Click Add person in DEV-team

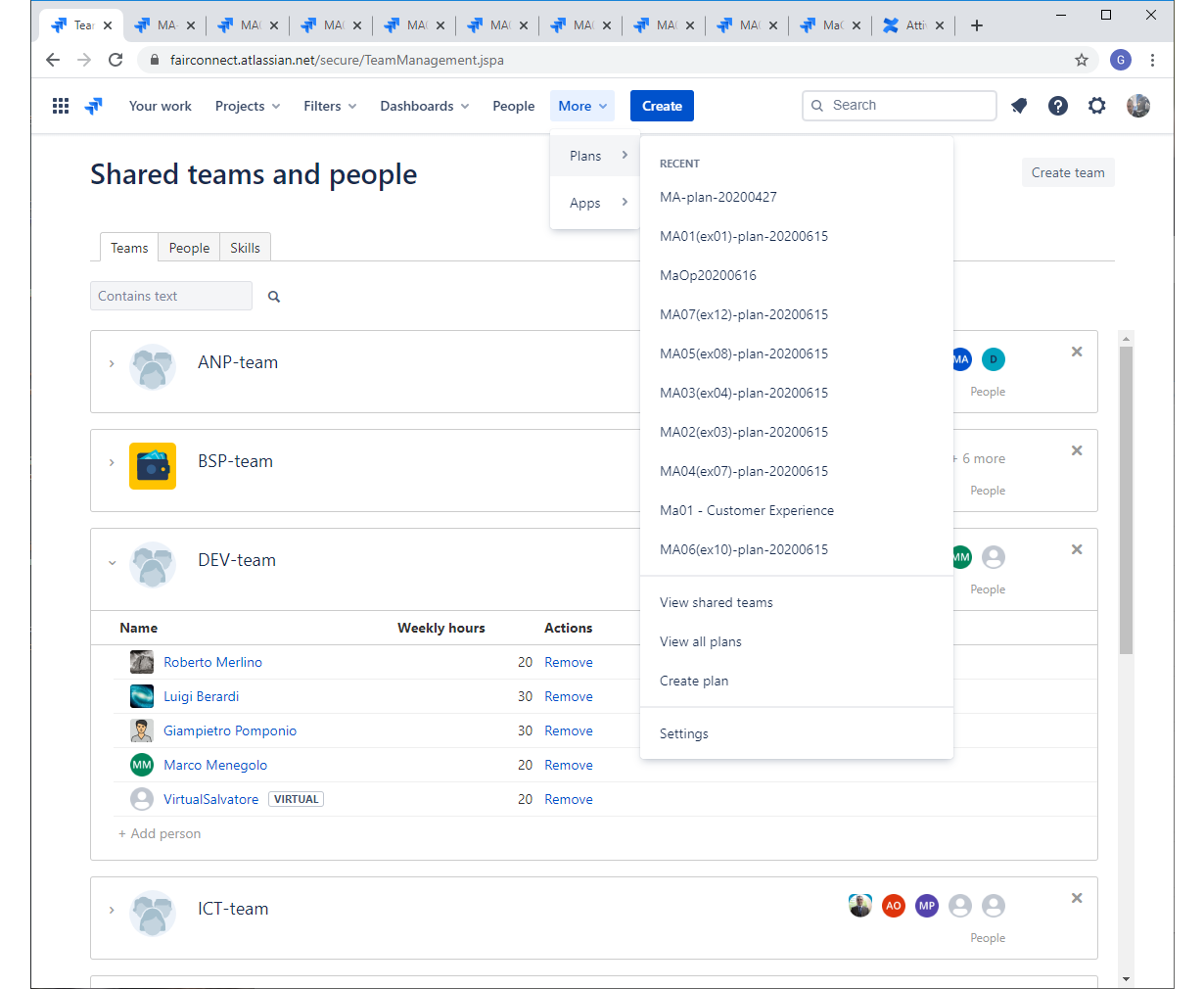click(160, 833)
